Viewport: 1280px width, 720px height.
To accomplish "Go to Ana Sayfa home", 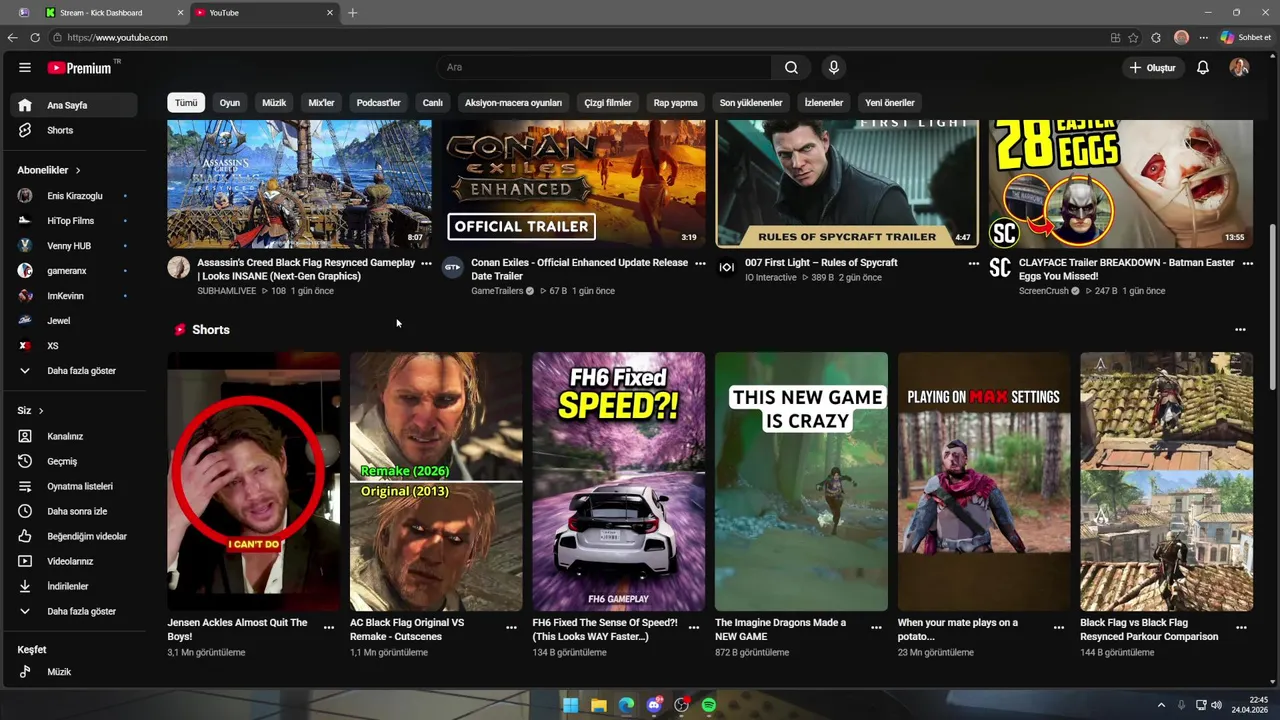I will pos(73,105).
